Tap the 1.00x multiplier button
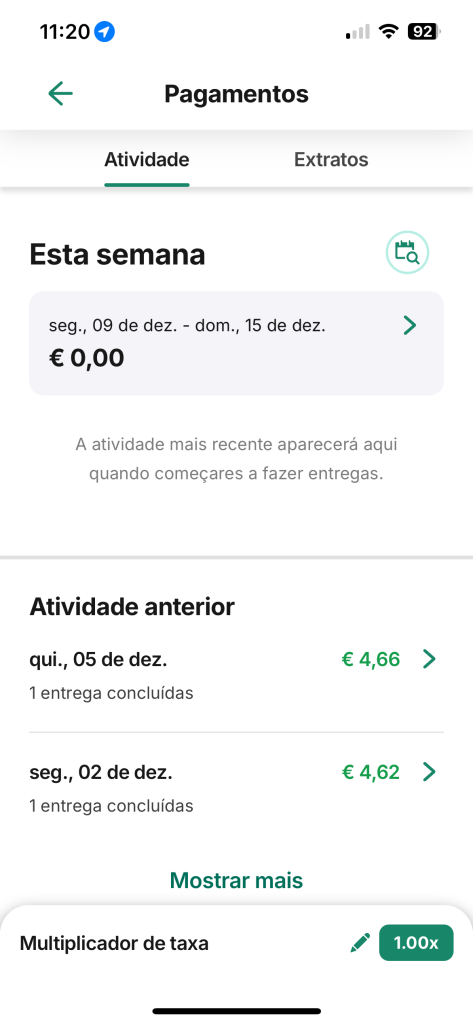The image size is (473, 1024). pos(416,943)
